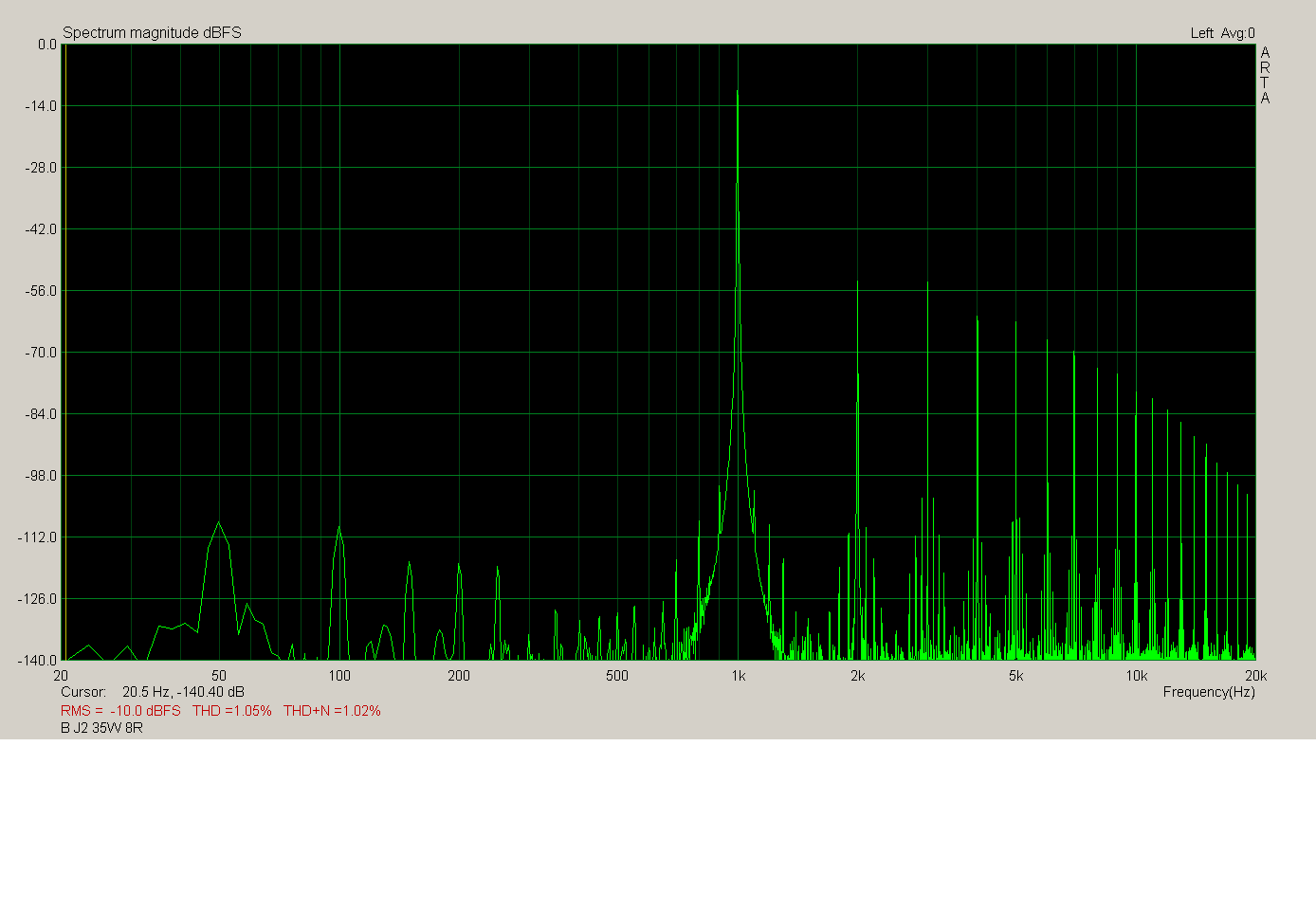Click the '1k' frequency axis label
This screenshot has width=1316, height=910.
(x=738, y=676)
